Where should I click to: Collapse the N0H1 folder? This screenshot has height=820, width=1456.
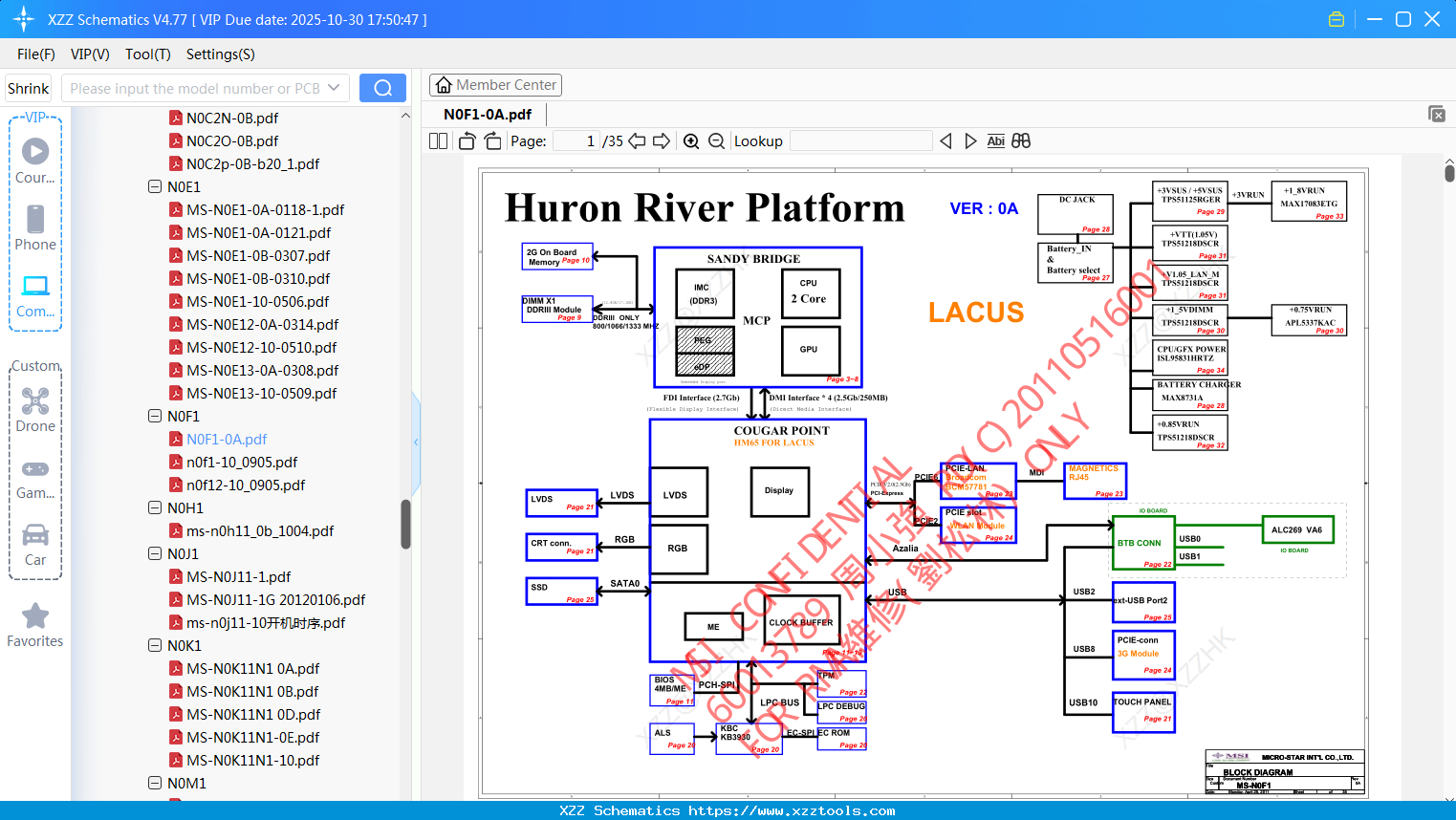coord(155,508)
